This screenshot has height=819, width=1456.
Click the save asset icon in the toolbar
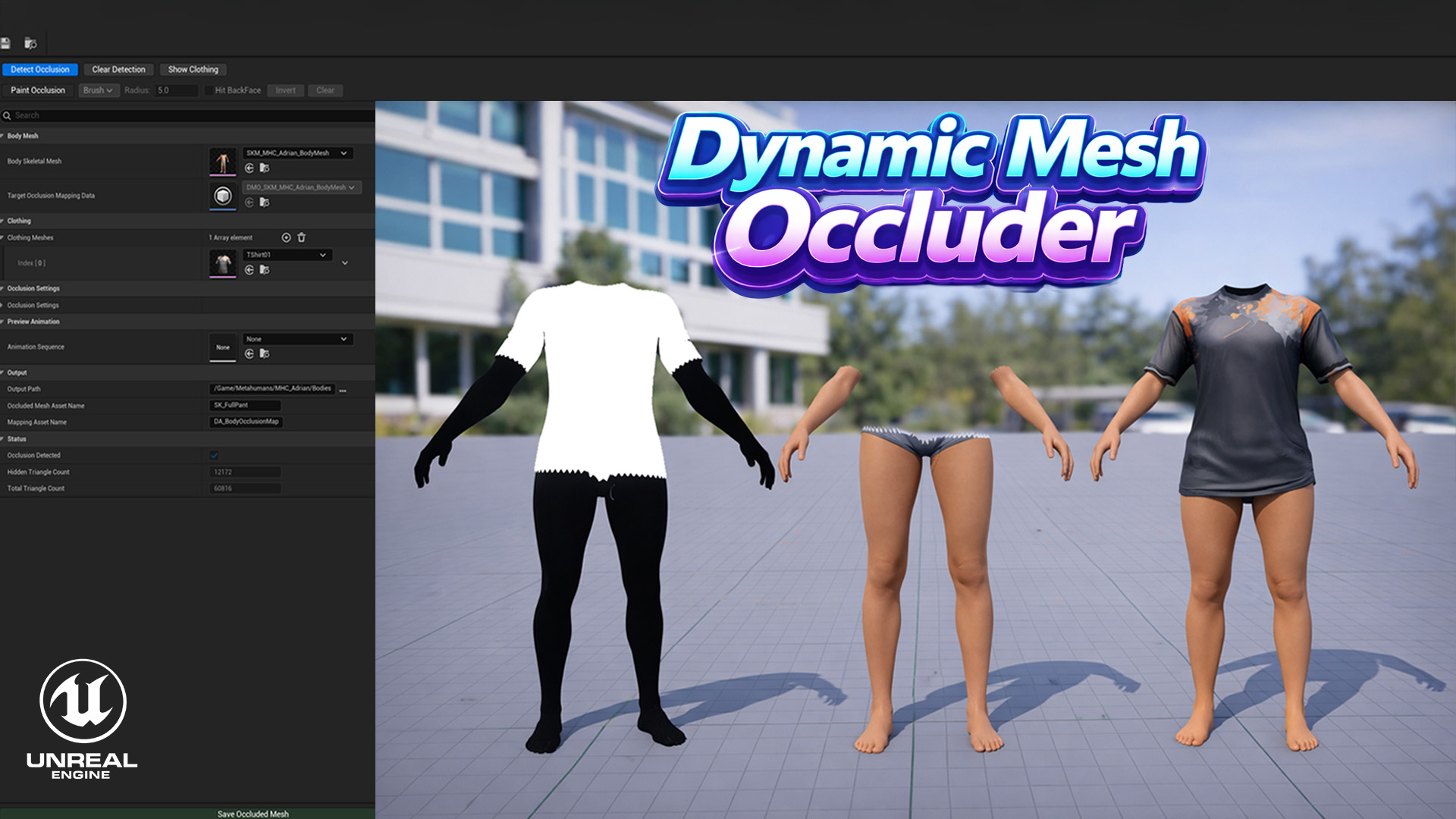(6, 43)
